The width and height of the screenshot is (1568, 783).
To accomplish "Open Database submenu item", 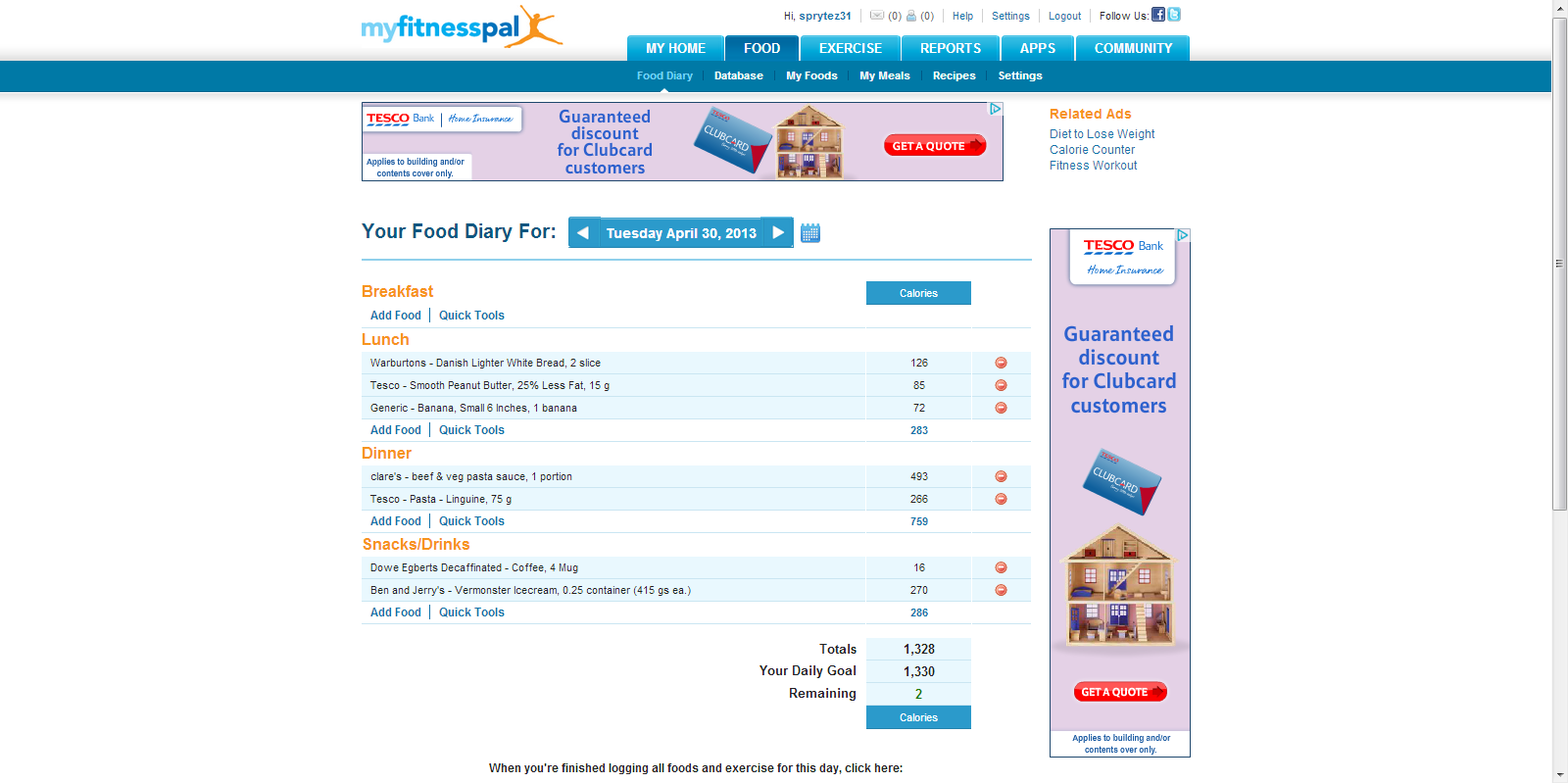I will pos(739,75).
